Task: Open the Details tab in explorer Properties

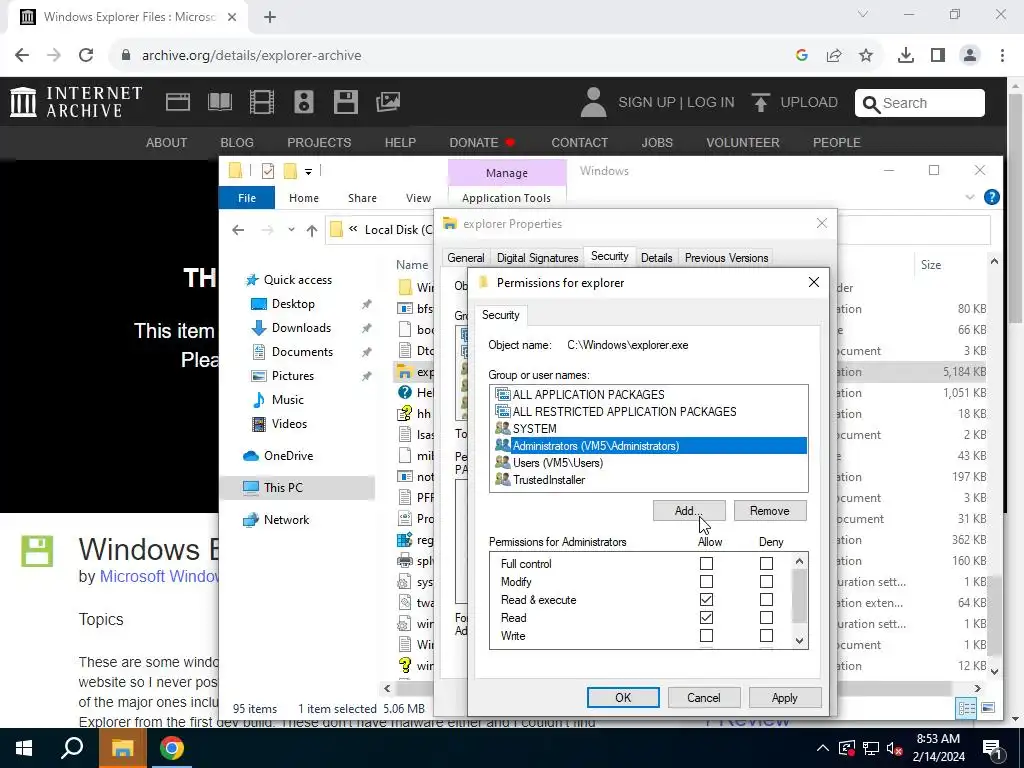Action: pos(656,258)
